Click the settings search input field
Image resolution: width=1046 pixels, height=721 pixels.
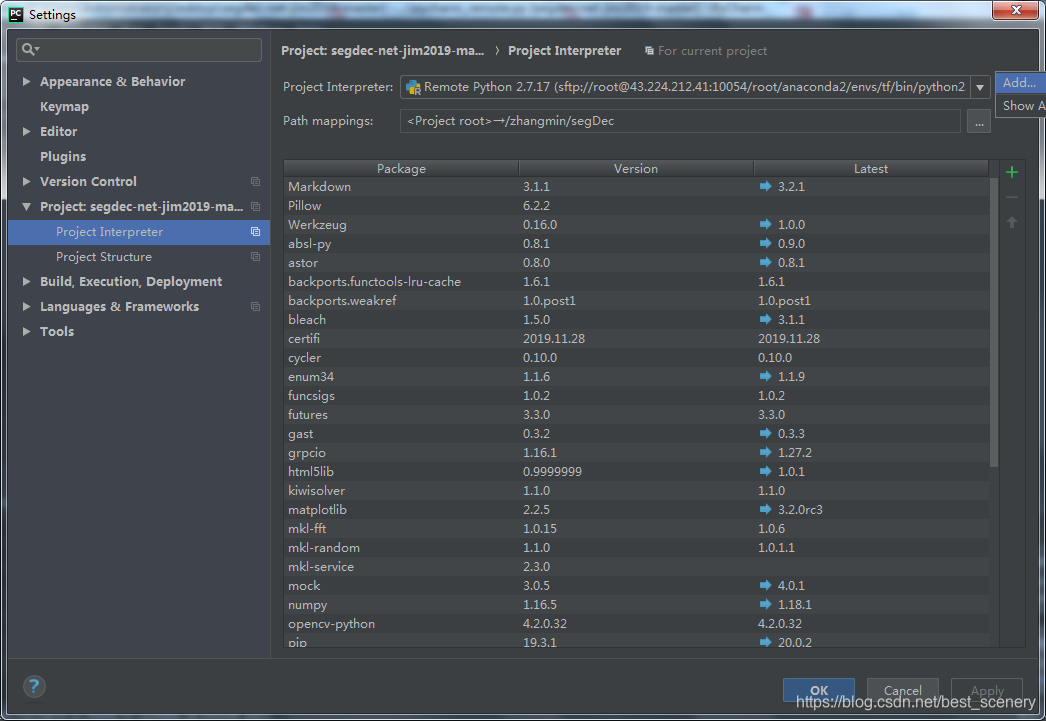click(x=139, y=49)
